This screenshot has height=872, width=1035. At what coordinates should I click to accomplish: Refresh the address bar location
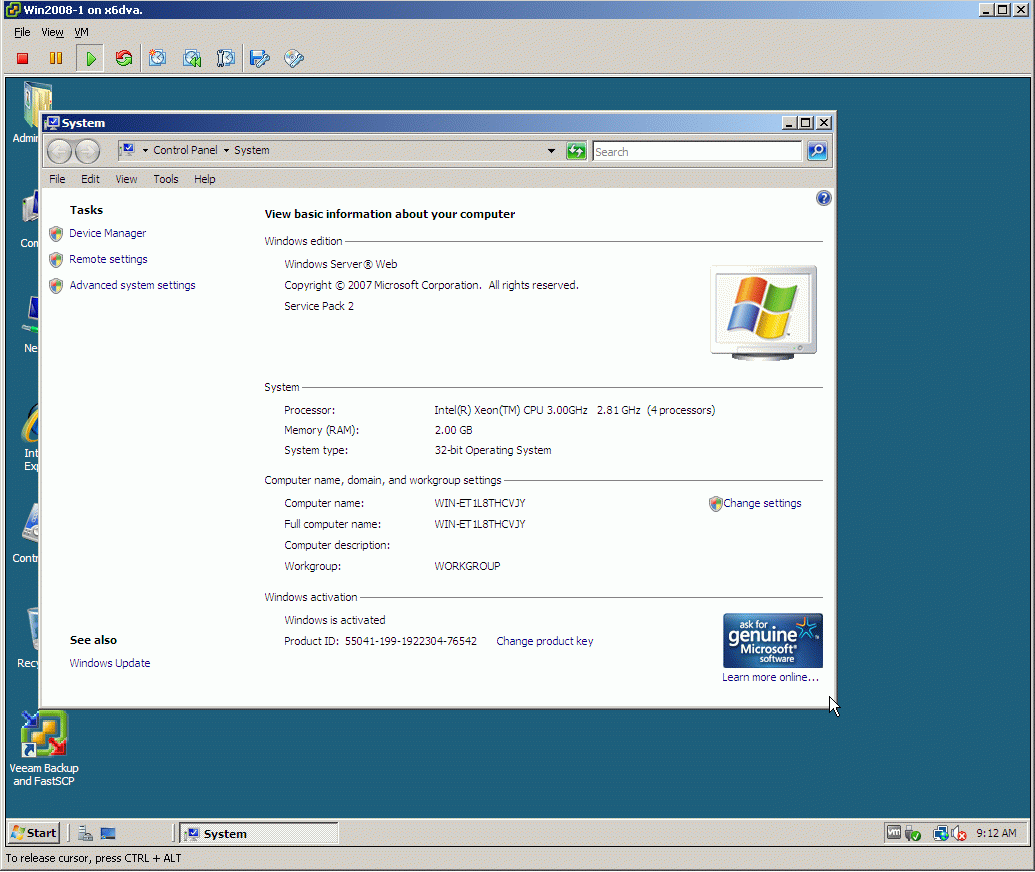[x=576, y=151]
